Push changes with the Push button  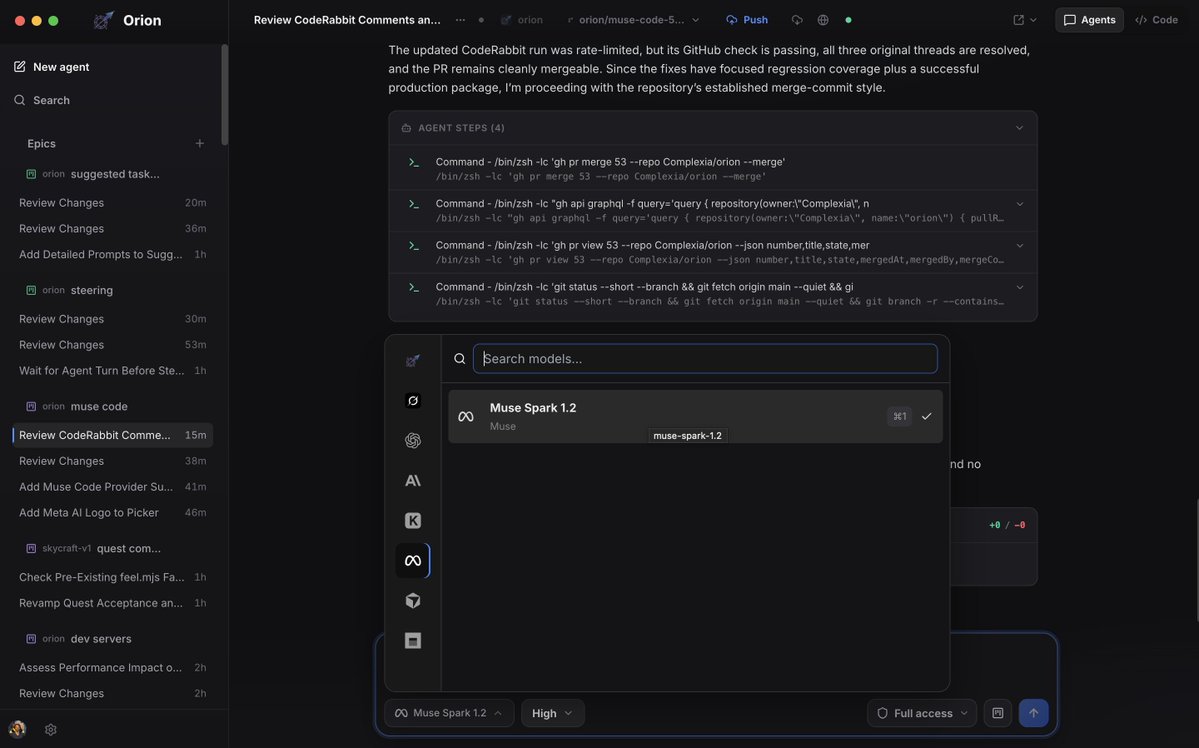[747, 20]
